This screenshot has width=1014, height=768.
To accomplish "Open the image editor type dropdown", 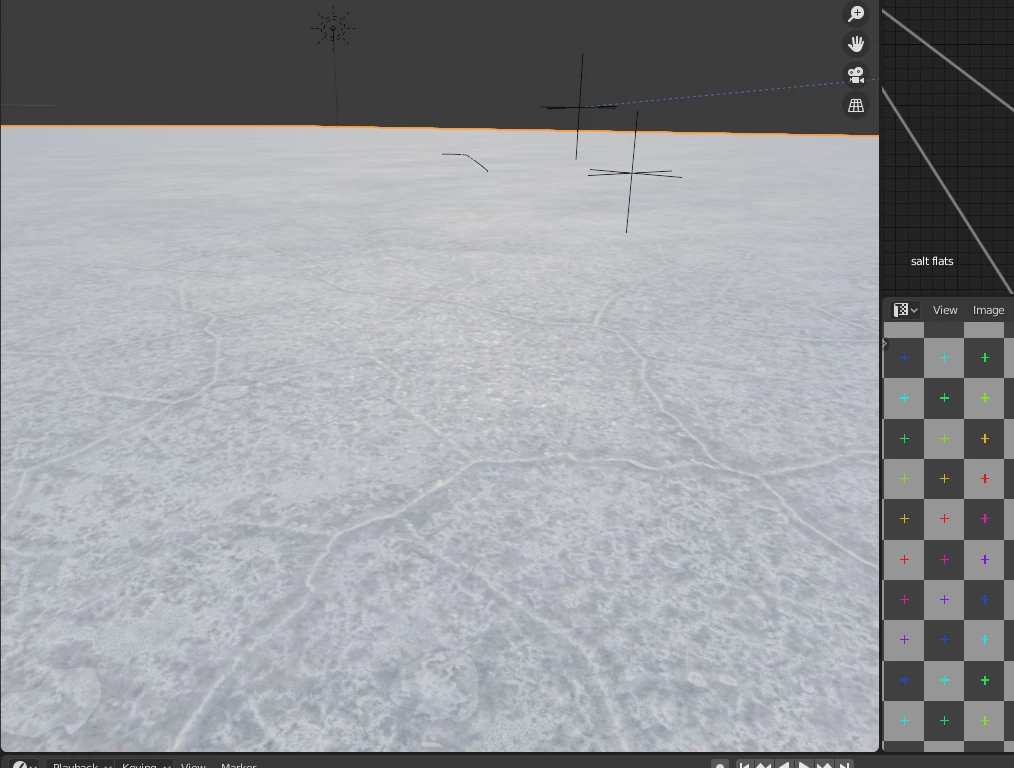I will click(905, 310).
